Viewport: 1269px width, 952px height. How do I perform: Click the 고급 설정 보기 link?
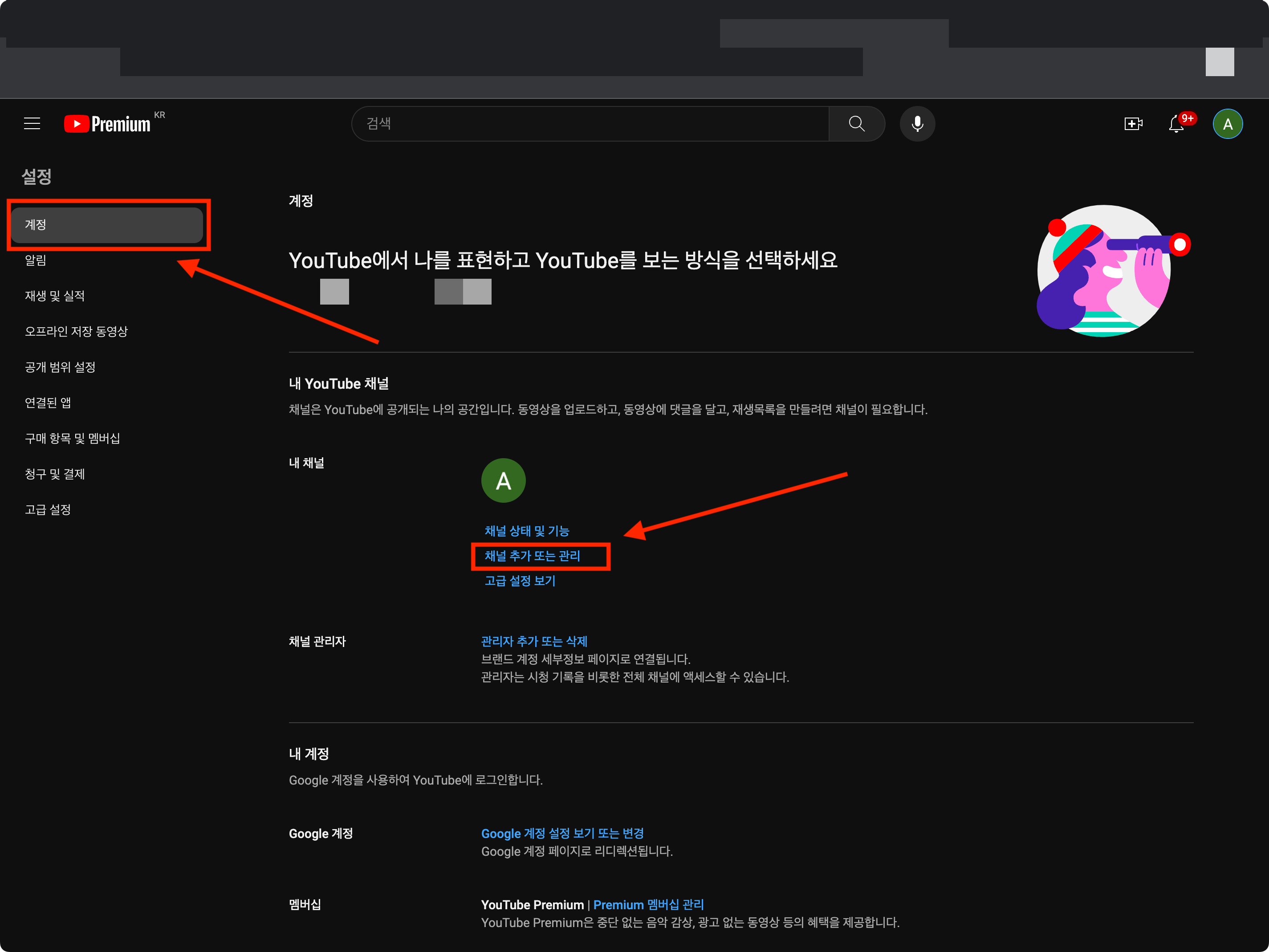520,581
